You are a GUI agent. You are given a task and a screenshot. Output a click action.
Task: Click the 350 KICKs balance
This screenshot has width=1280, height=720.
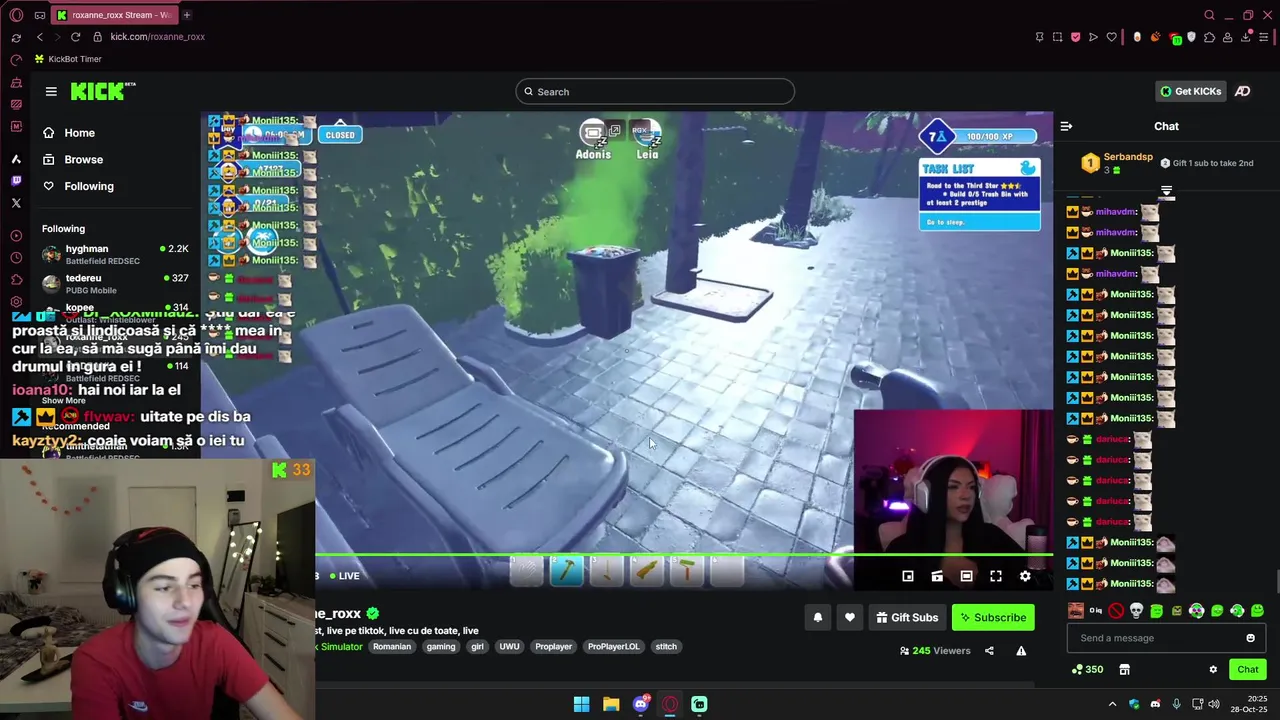tap(1087, 670)
